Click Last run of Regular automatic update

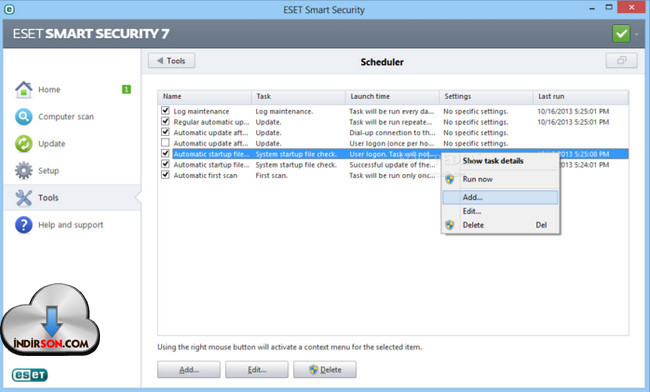(x=573, y=122)
